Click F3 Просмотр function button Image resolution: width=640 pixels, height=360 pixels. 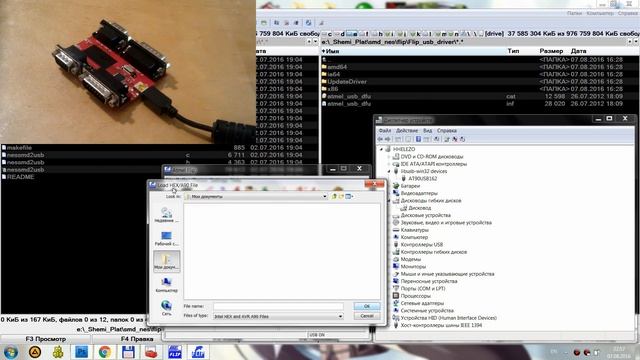click(x=45, y=339)
